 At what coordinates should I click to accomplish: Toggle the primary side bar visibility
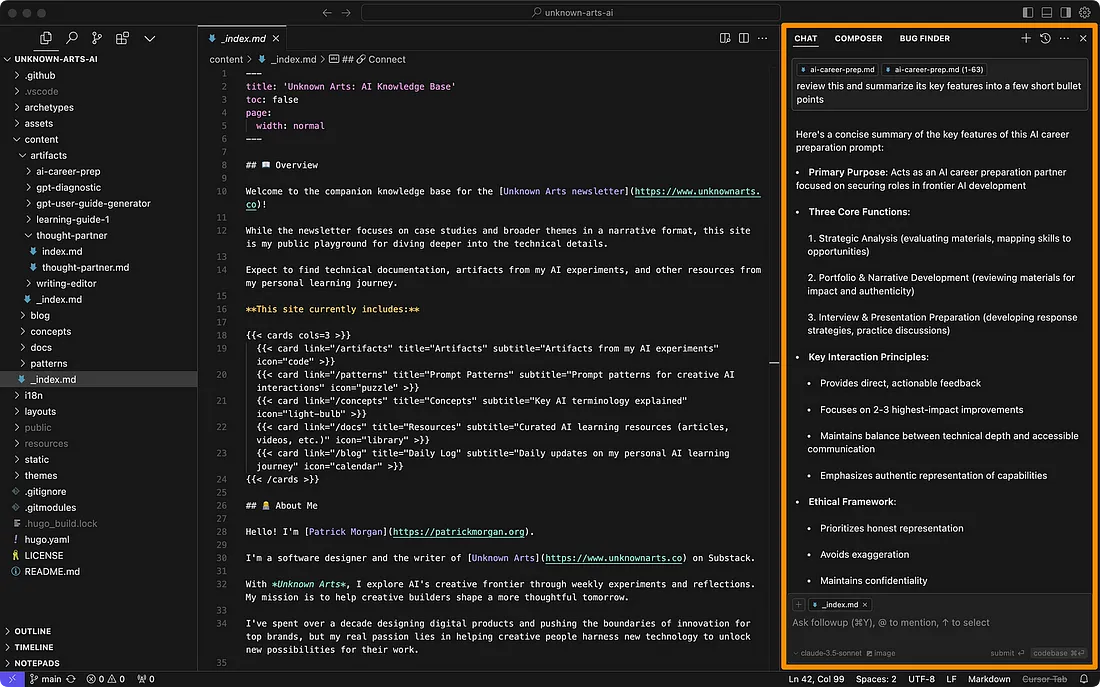[x=1028, y=13]
